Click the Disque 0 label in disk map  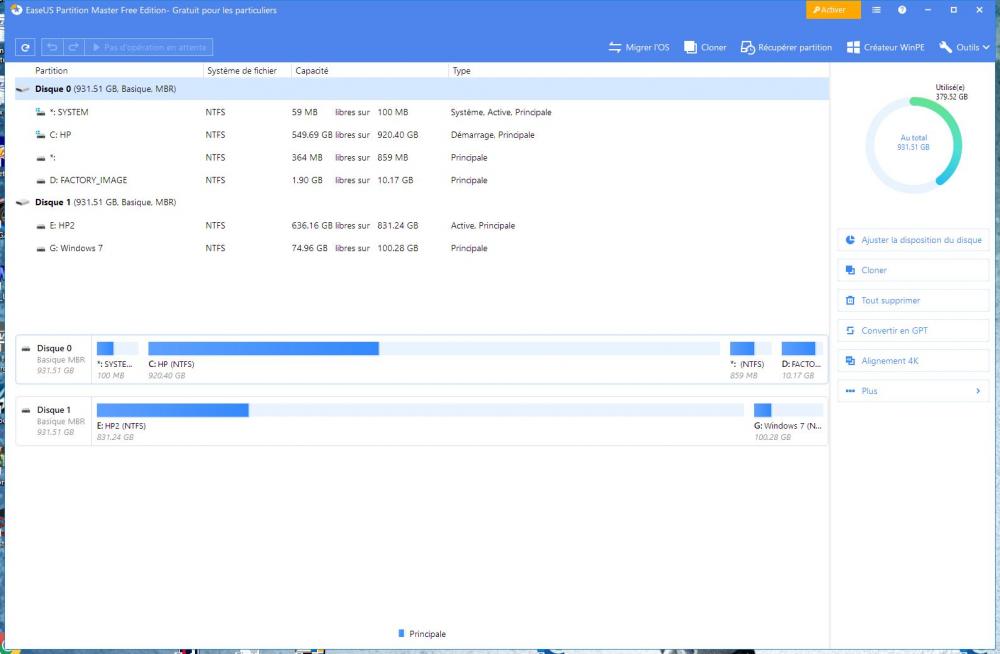click(54, 348)
